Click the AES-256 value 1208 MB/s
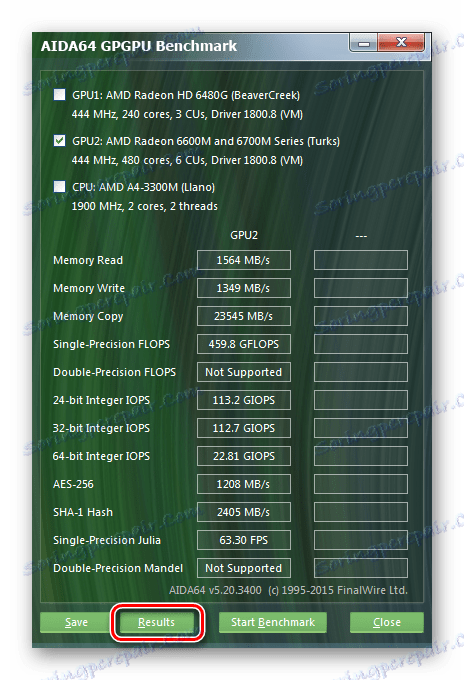This screenshot has width=464, height=680. (x=244, y=484)
